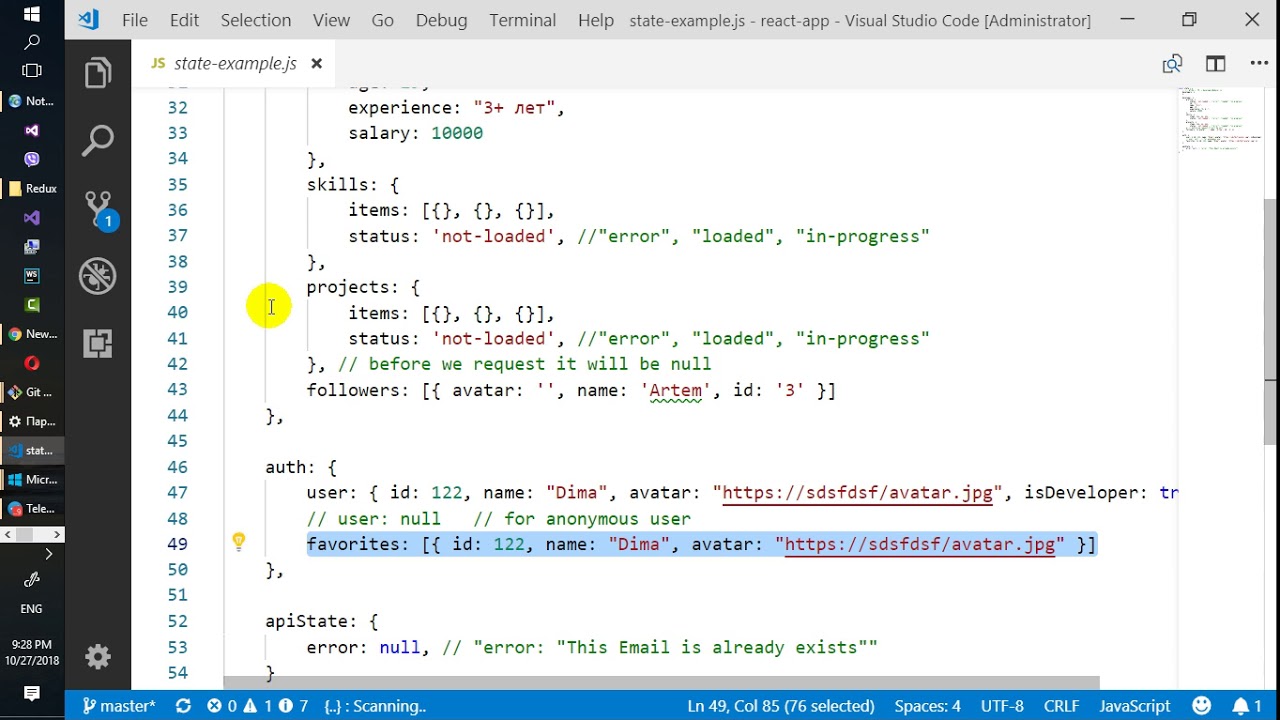1280x720 pixels.
Task: Switch to Git taskbar window
Action: click(x=32, y=392)
